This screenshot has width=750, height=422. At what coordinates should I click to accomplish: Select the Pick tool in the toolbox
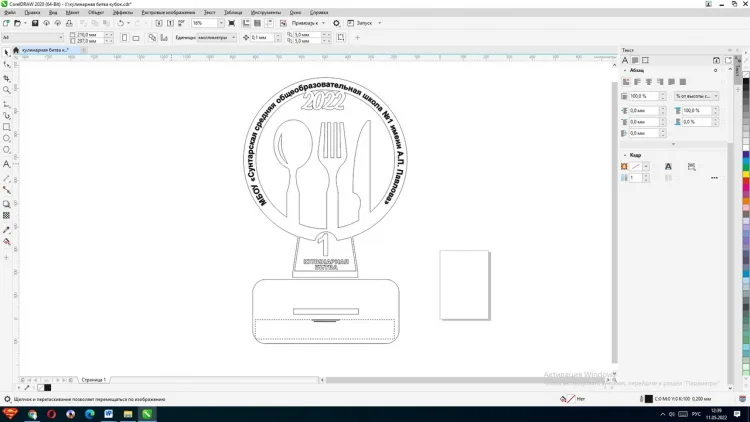6,52
